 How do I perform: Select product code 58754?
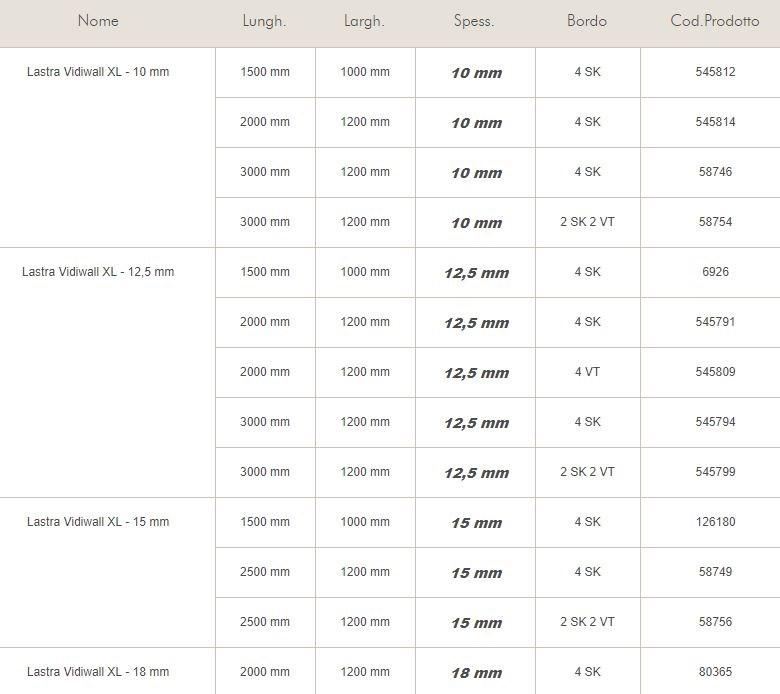(715, 222)
